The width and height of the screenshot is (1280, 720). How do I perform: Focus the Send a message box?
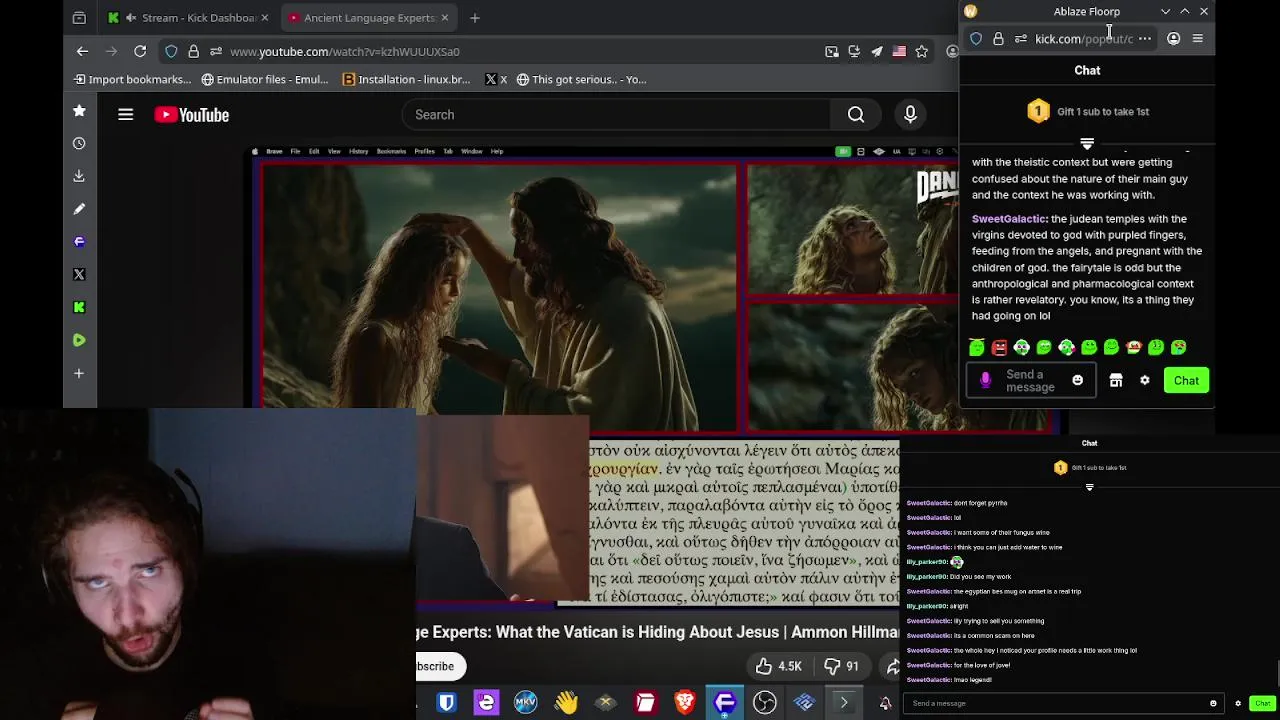coord(1030,381)
